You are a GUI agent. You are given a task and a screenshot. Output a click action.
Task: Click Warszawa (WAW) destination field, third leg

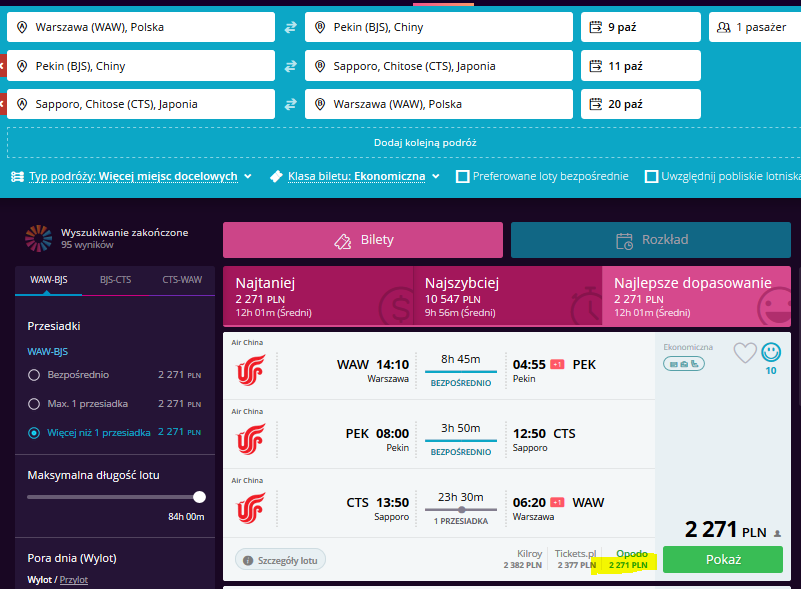[x=439, y=104]
